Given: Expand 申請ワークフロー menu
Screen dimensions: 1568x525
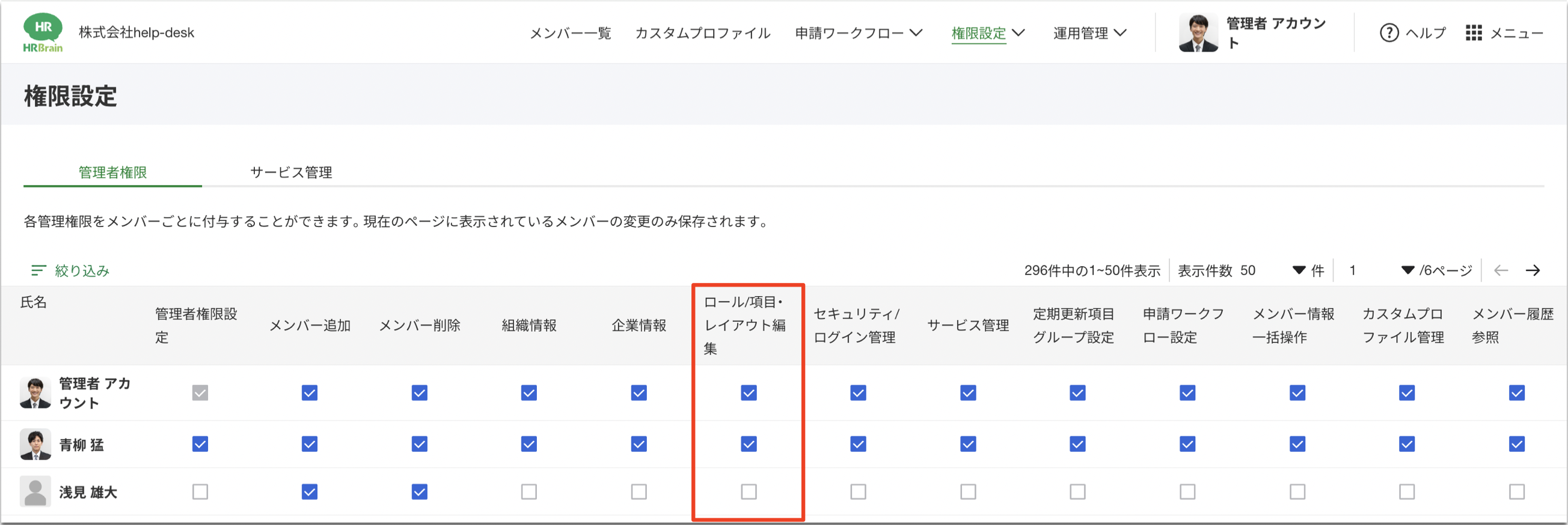Looking at the screenshot, I should tap(859, 33).
